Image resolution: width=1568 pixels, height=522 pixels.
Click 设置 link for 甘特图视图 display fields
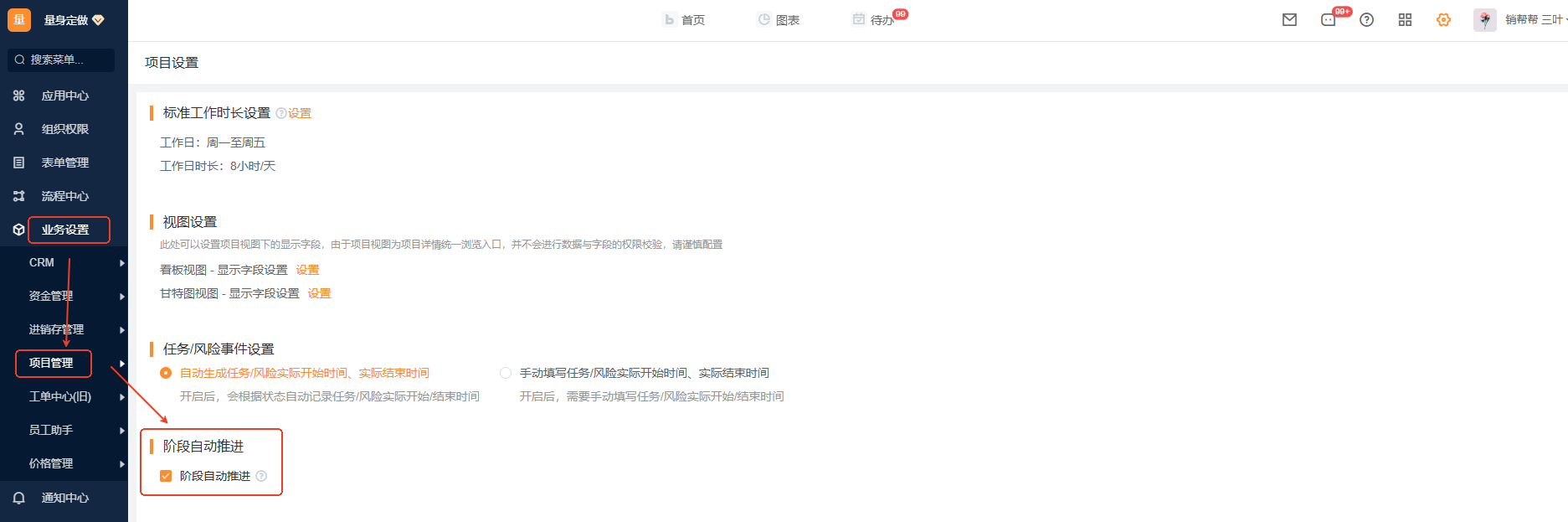[x=319, y=293]
